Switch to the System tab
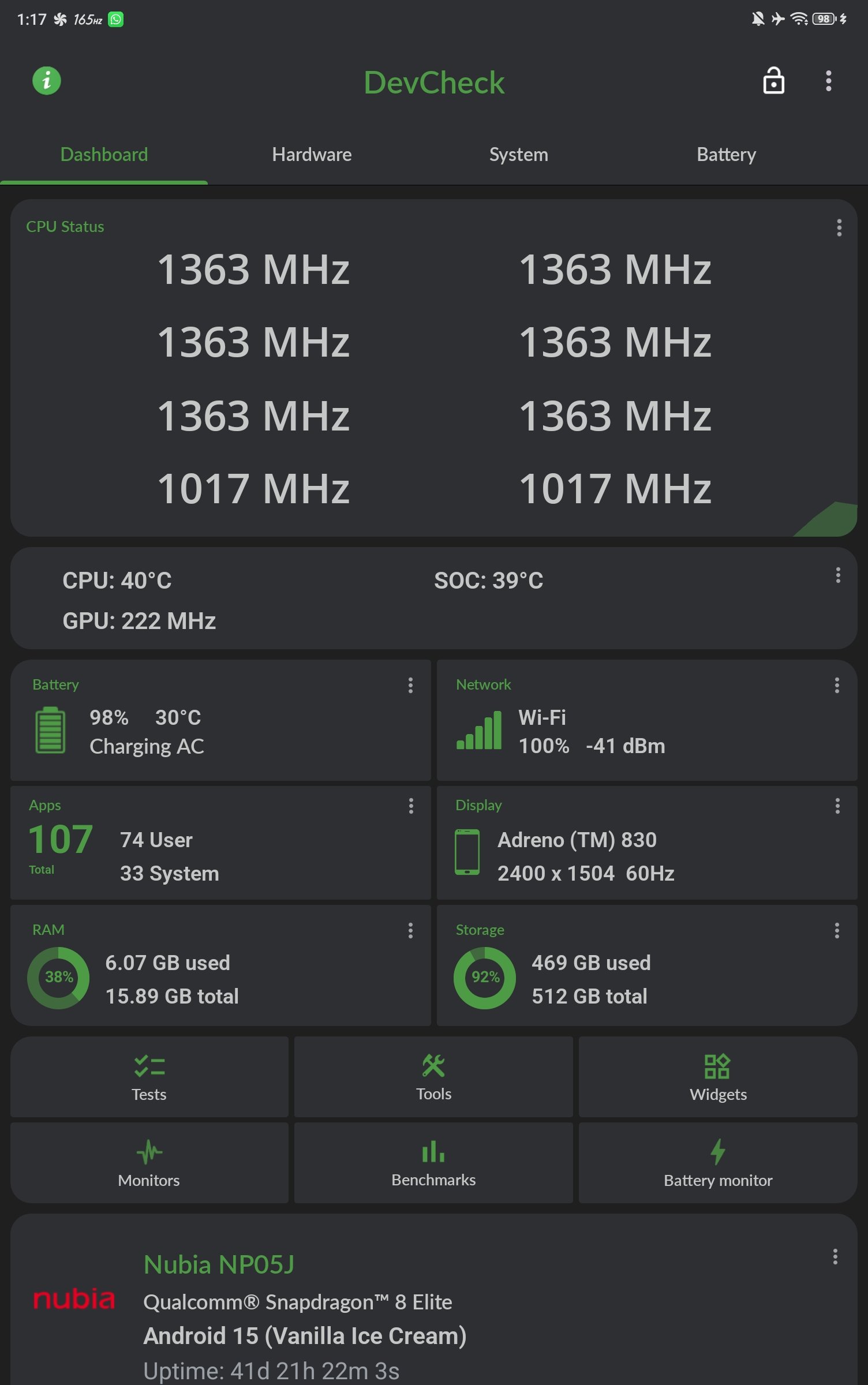 518,155
